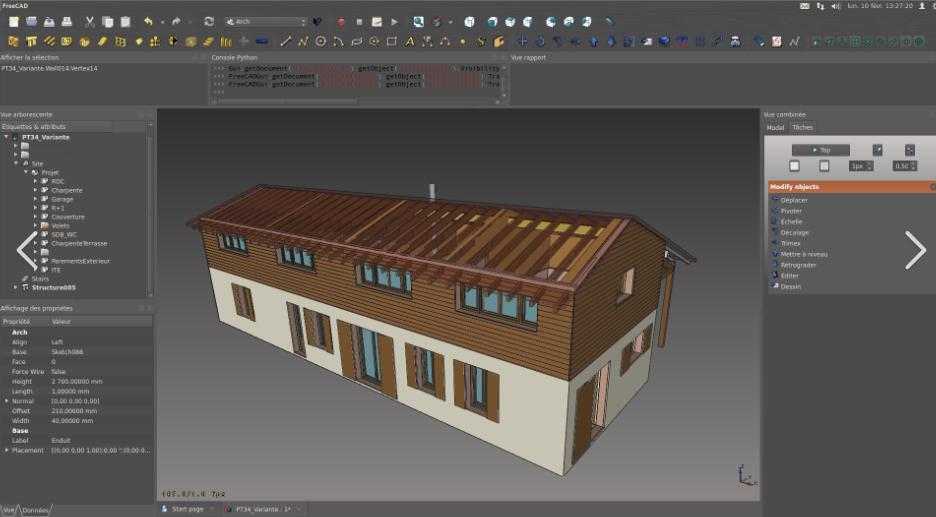The image size is (936, 517).
Task: Click the Paste clipboard icon
Action: click(x=125, y=22)
